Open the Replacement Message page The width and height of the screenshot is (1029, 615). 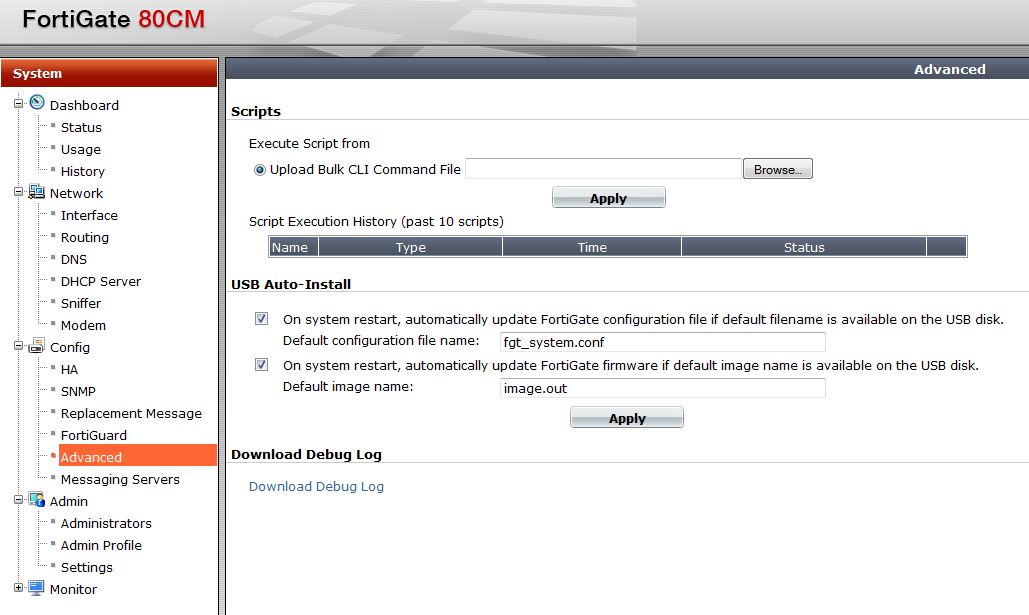131,414
